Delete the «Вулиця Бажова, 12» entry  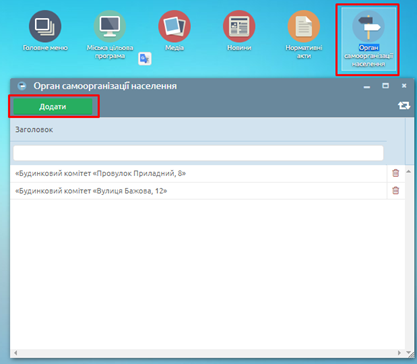tap(396, 191)
